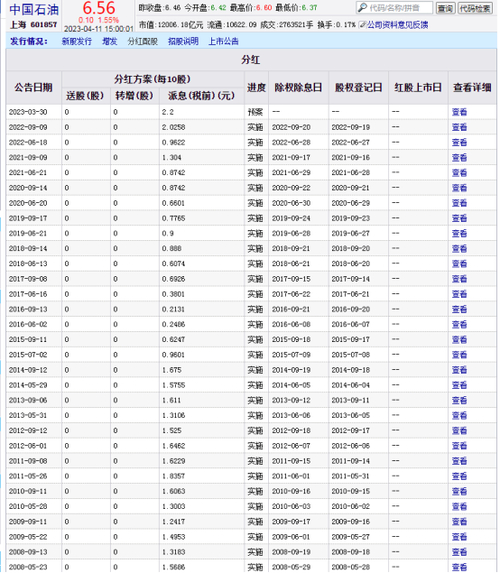View details of the 2021-06-21 row
This screenshot has height=573, width=500.
459,172
